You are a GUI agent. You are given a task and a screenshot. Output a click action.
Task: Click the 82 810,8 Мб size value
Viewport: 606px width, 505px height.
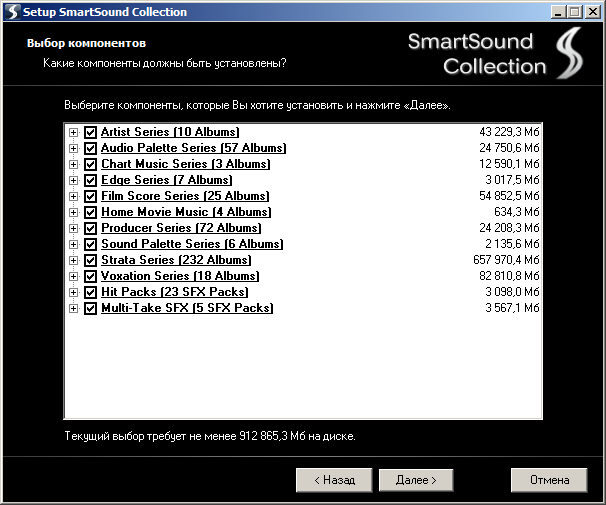click(x=509, y=276)
